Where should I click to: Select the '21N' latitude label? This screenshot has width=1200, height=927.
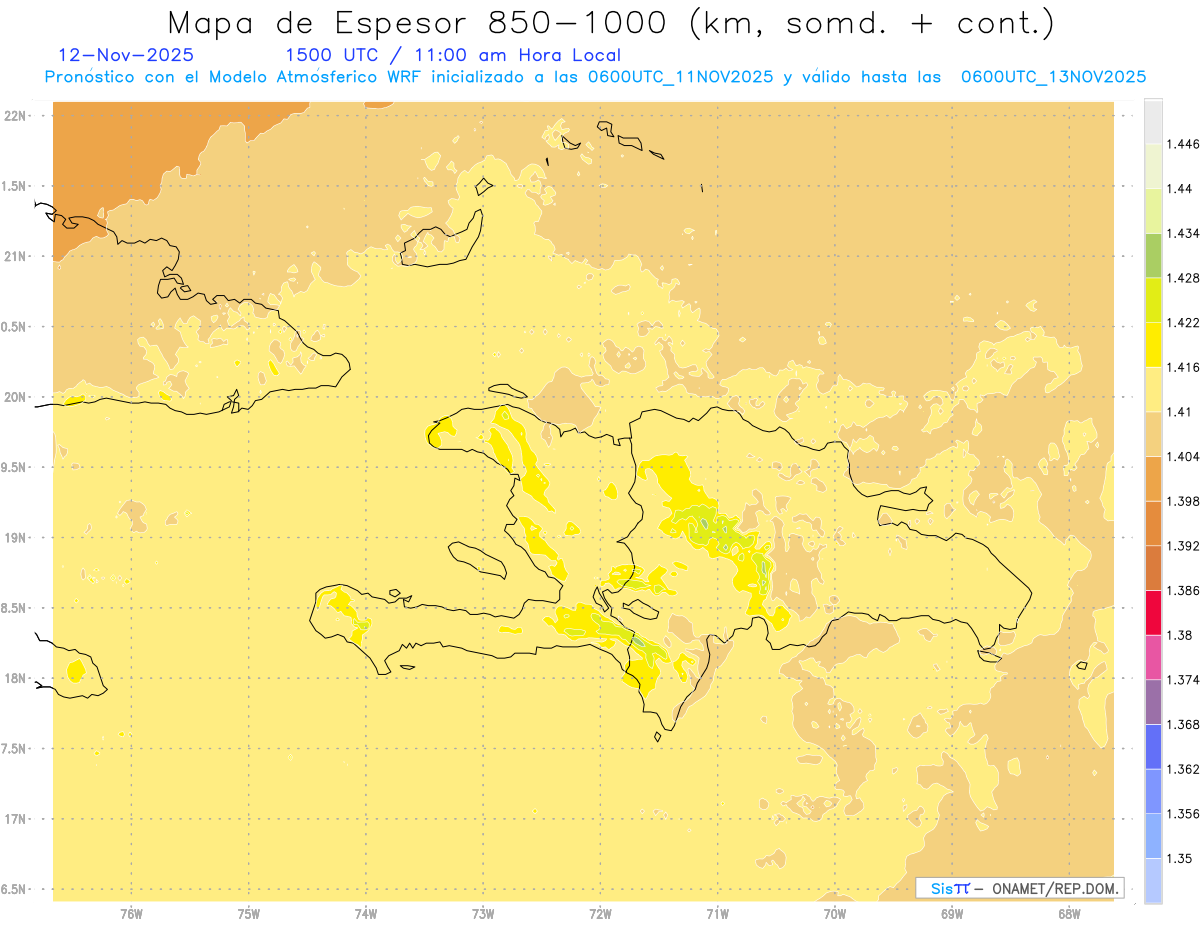pos(15,256)
